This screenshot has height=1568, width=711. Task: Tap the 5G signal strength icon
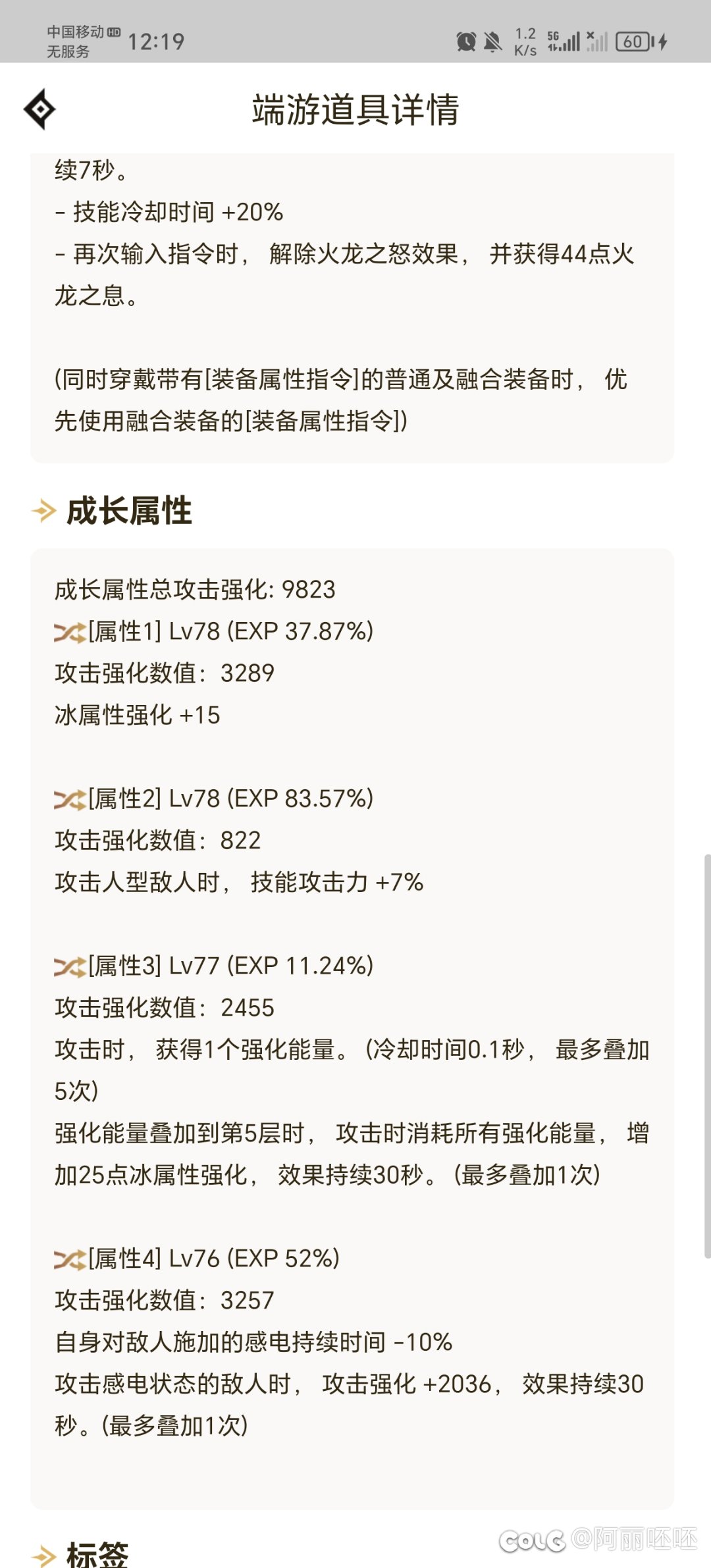pos(564,41)
